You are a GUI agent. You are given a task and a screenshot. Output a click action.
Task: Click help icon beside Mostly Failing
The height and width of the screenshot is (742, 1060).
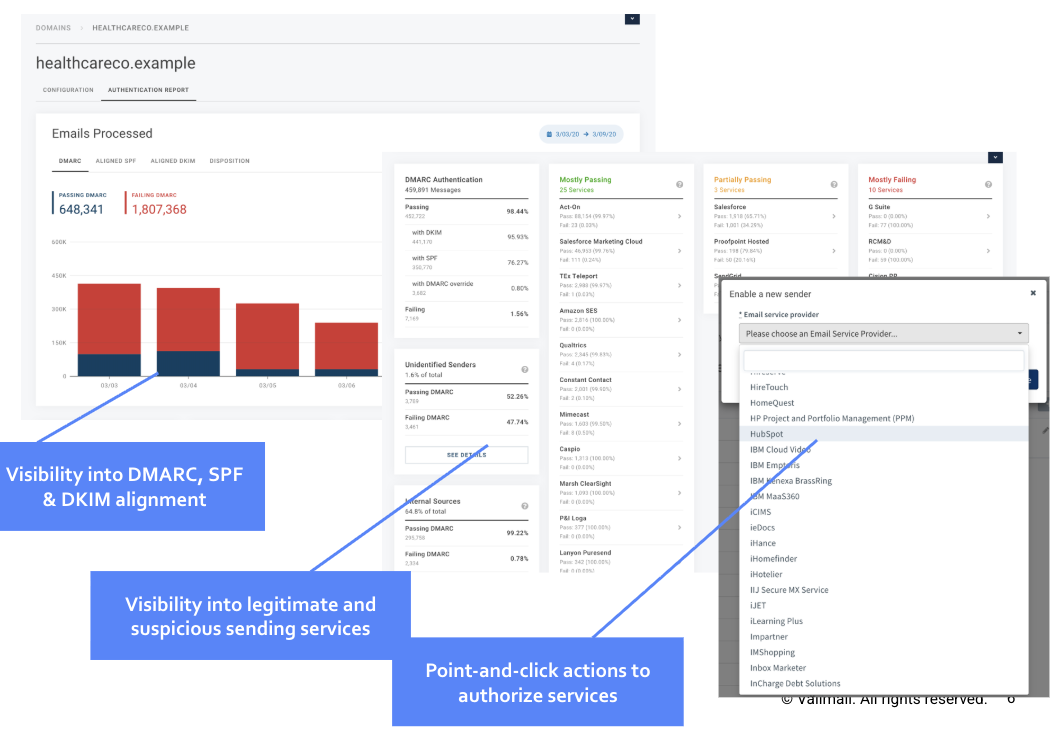pos(988,185)
